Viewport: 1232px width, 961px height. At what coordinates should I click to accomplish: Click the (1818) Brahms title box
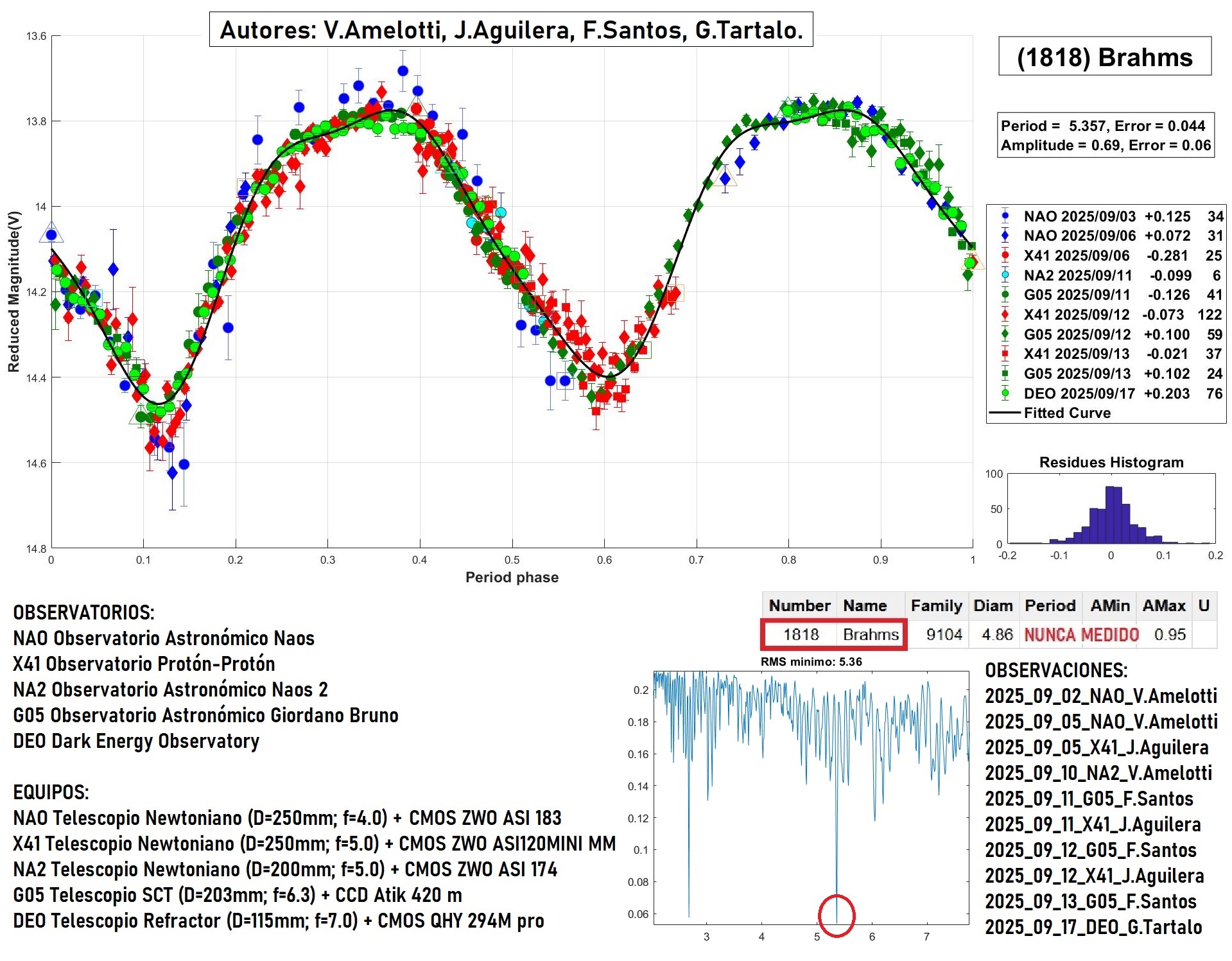1104,57
